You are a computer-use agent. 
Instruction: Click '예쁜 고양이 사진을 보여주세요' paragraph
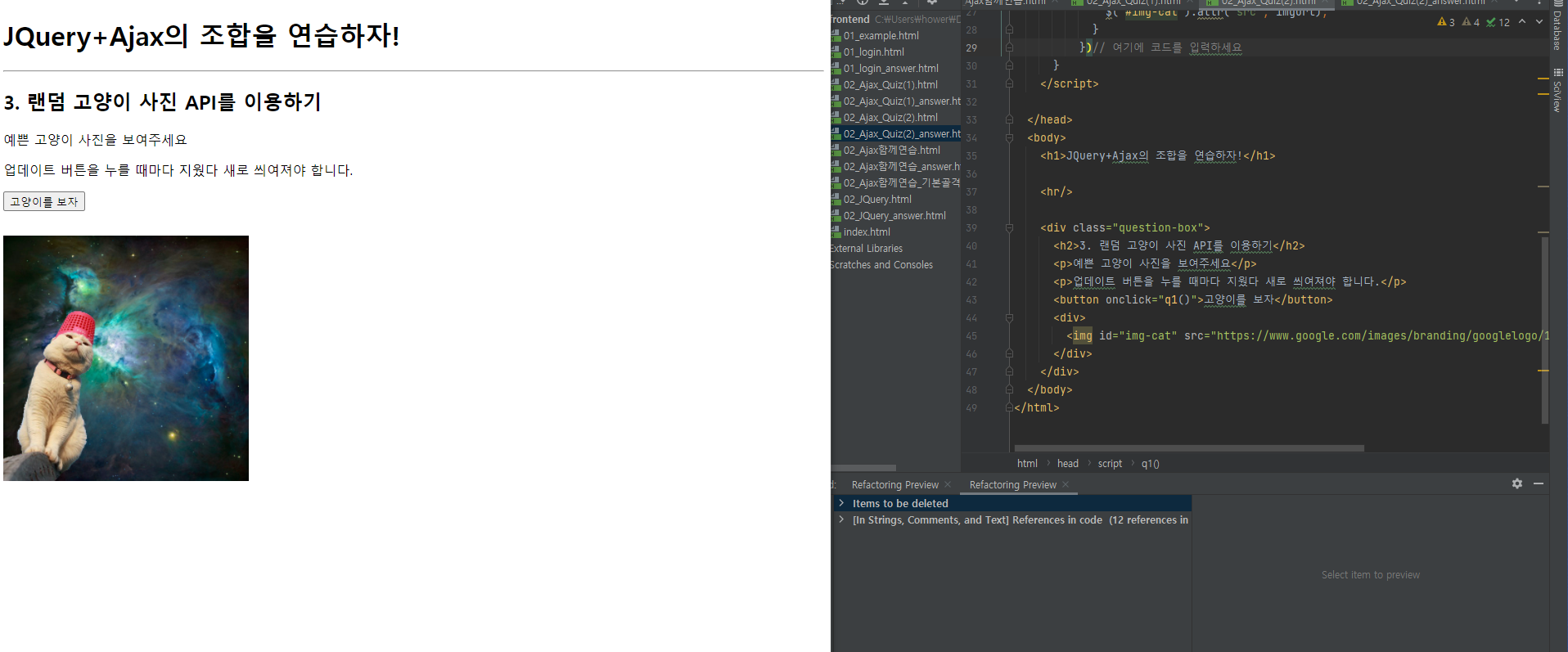[96, 140]
